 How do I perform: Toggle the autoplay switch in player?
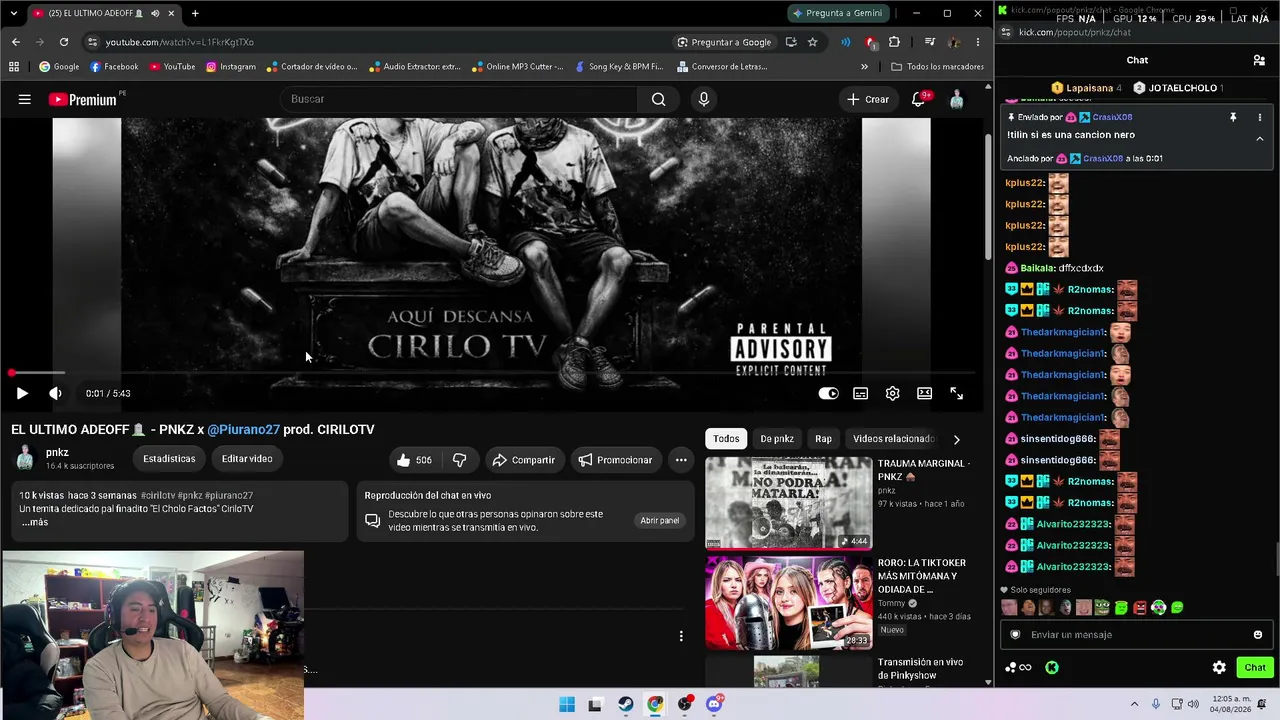coord(828,394)
